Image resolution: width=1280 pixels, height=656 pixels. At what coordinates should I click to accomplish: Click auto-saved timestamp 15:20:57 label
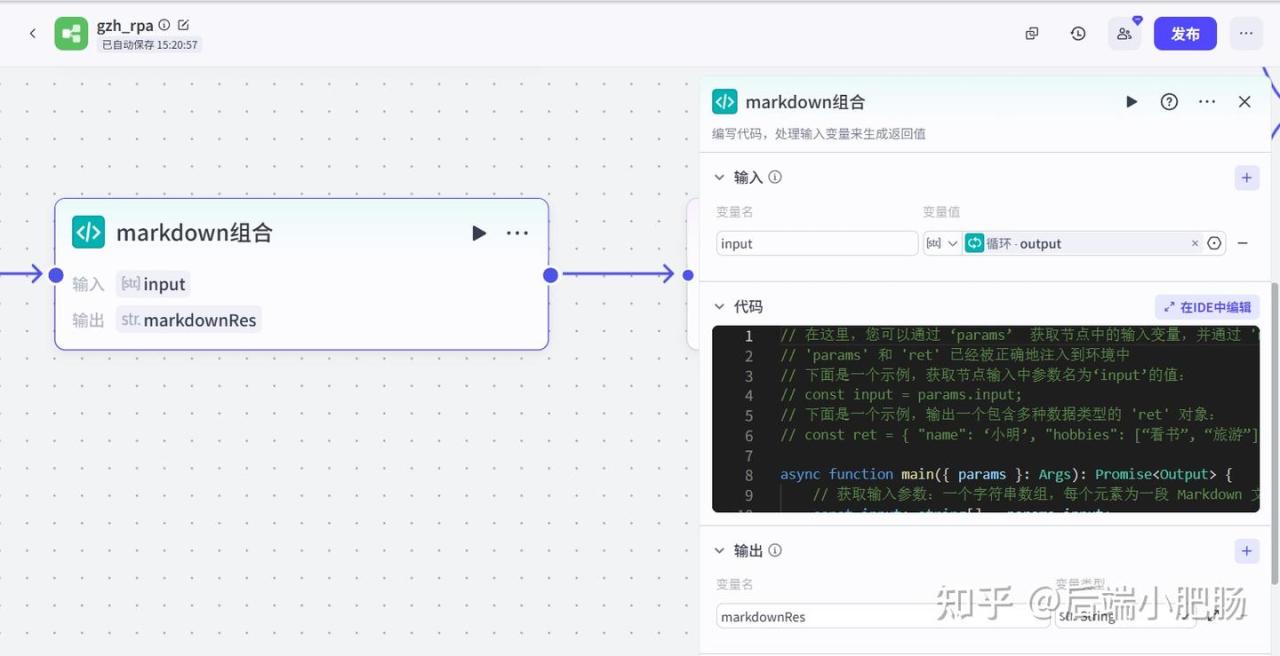[150, 45]
